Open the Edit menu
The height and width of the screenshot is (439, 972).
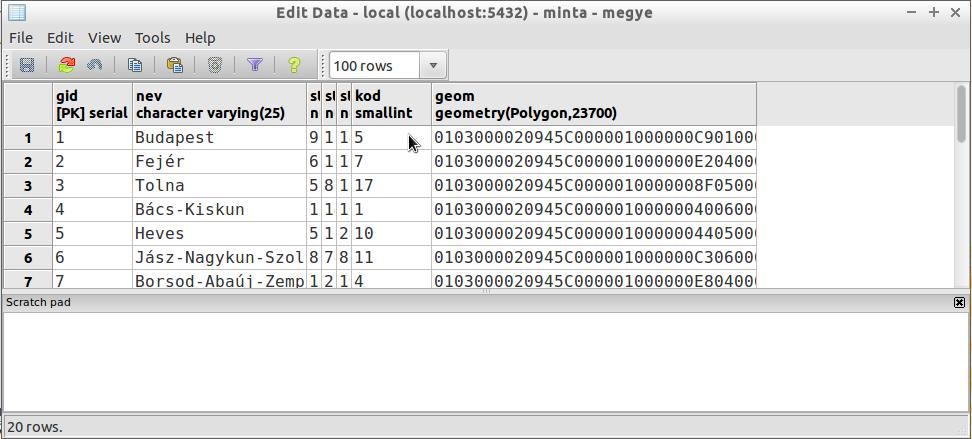pos(60,38)
